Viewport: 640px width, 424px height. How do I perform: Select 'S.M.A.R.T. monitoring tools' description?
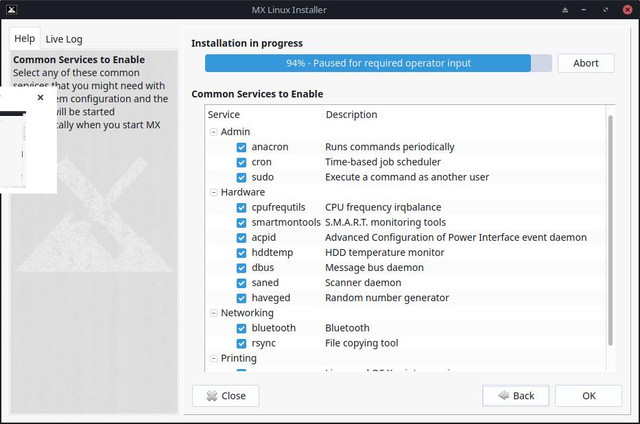(385, 222)
